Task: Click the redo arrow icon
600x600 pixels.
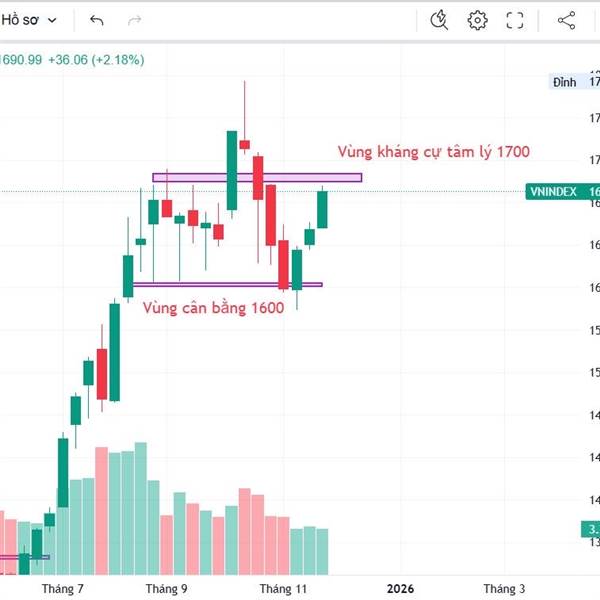Action: coord(135,19)
